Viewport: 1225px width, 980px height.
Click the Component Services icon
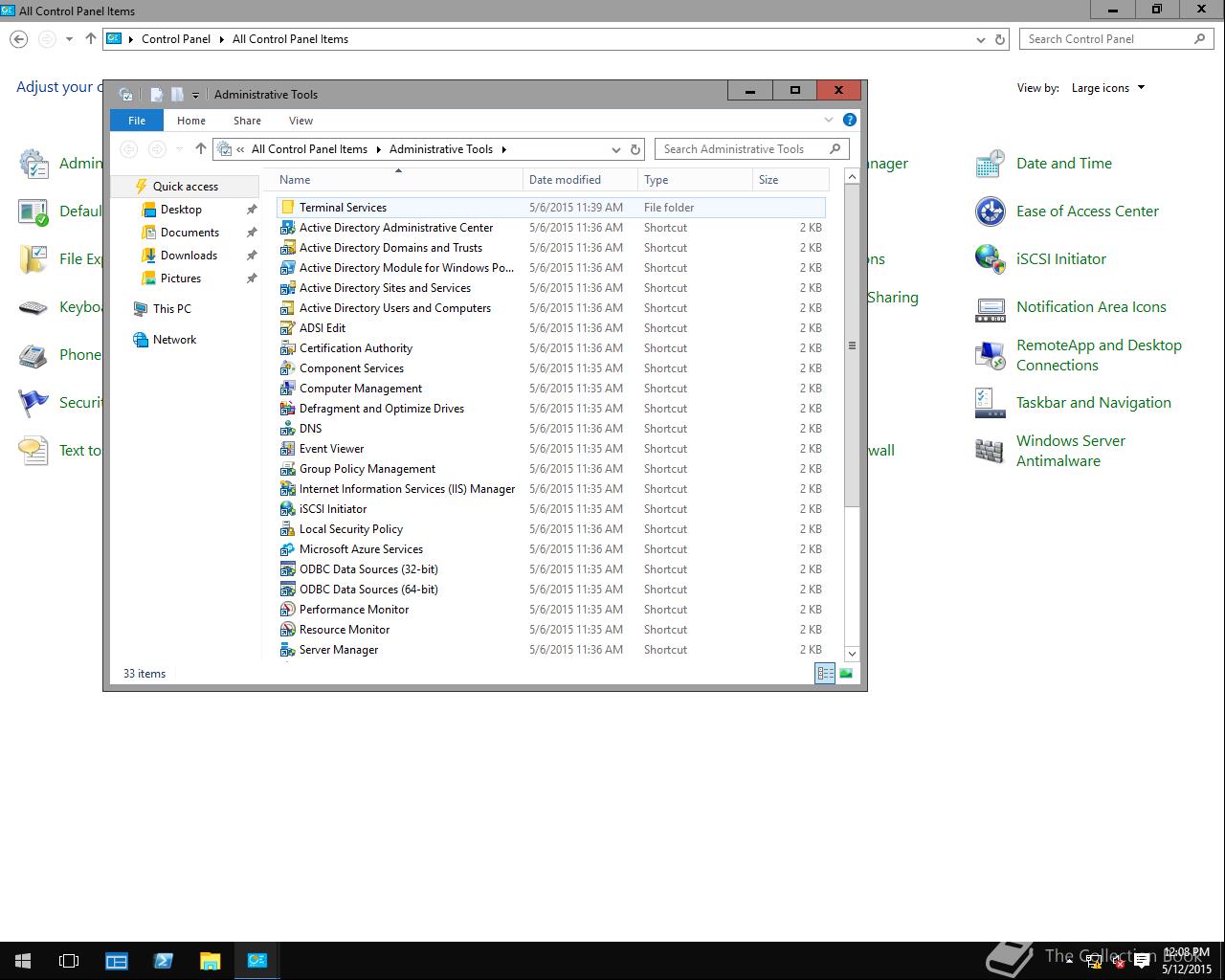point(287,368)
